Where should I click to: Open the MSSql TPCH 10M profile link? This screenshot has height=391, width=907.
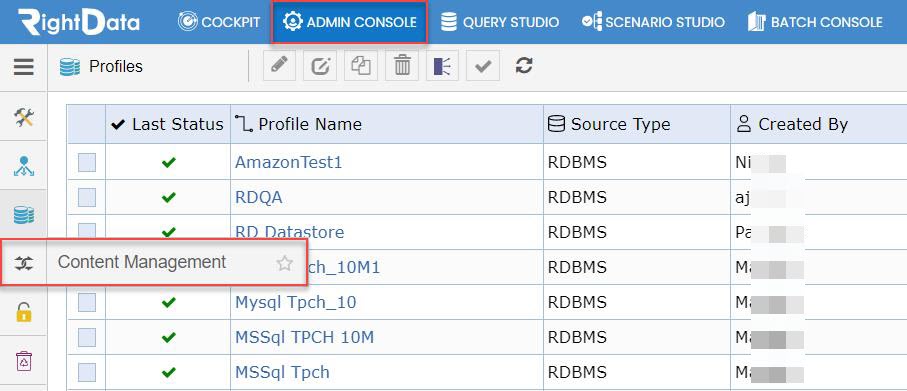click(304, 337)
